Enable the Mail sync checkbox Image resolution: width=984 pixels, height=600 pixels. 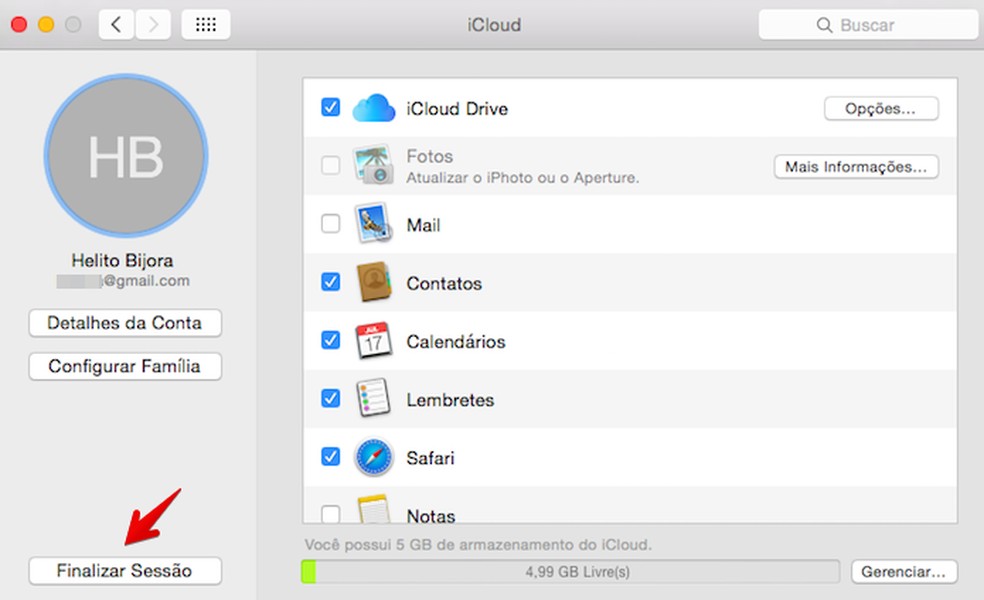pos(331,224)
